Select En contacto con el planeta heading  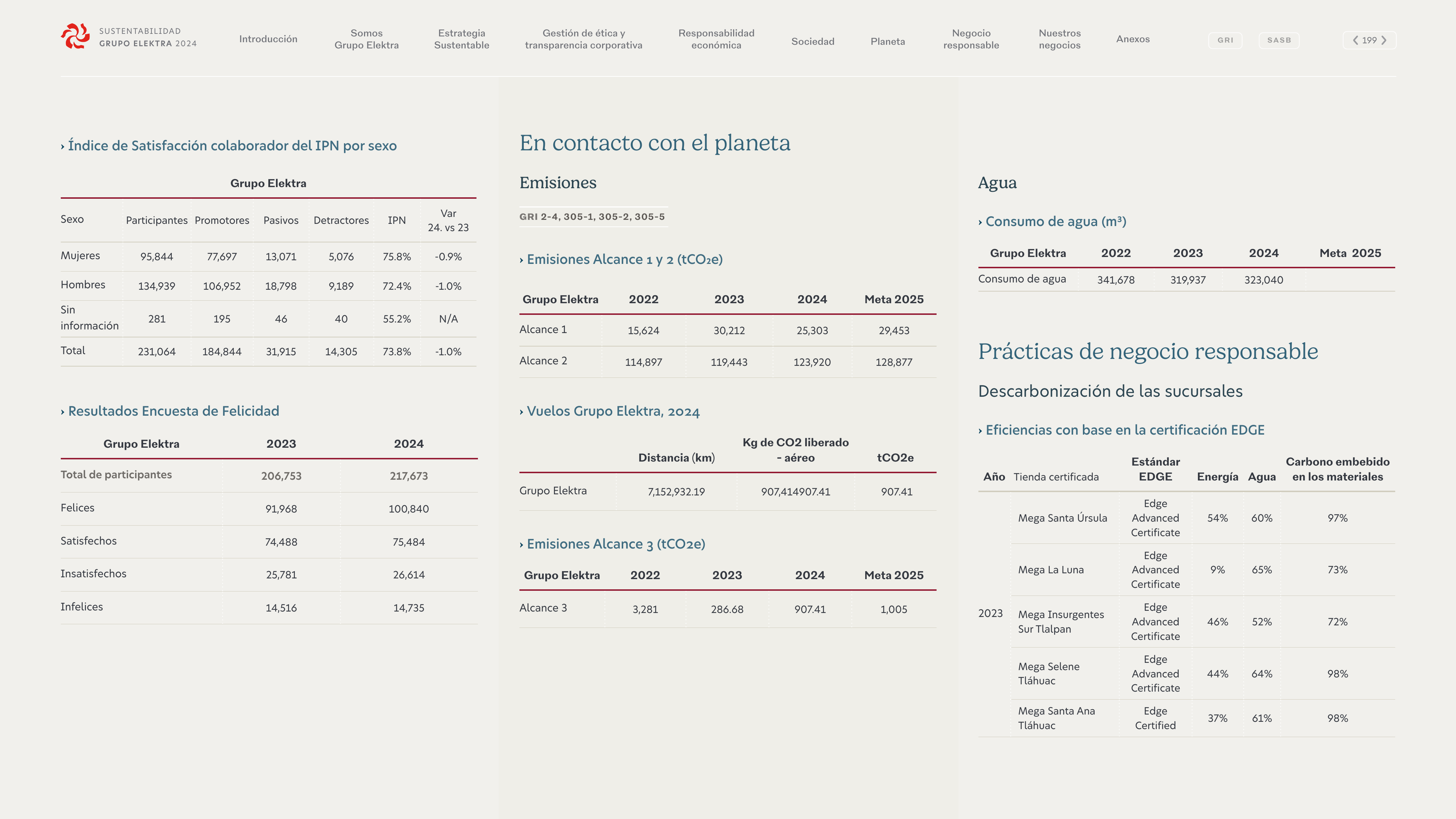click(x=655, y=143)
